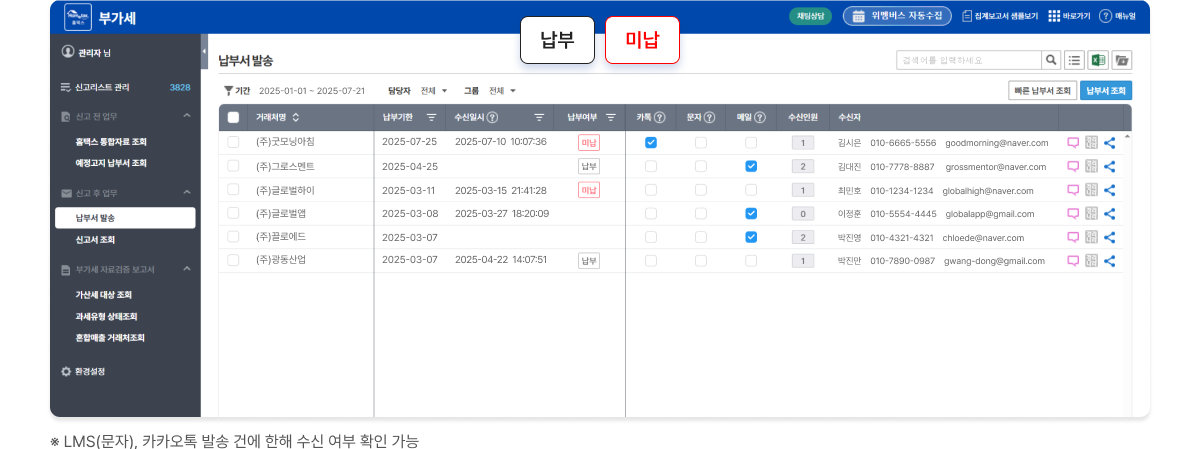Open 신고서 조회 in the sidebar

pos(95,240)
